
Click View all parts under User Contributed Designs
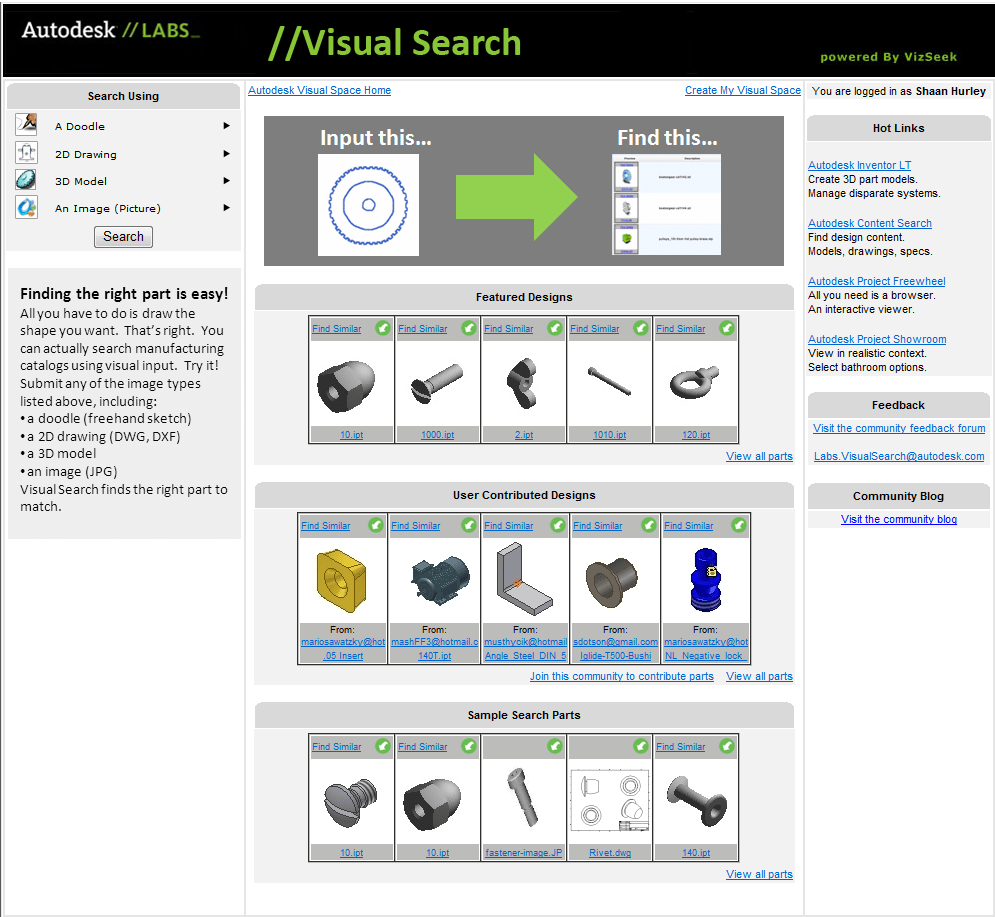(759, 676)
